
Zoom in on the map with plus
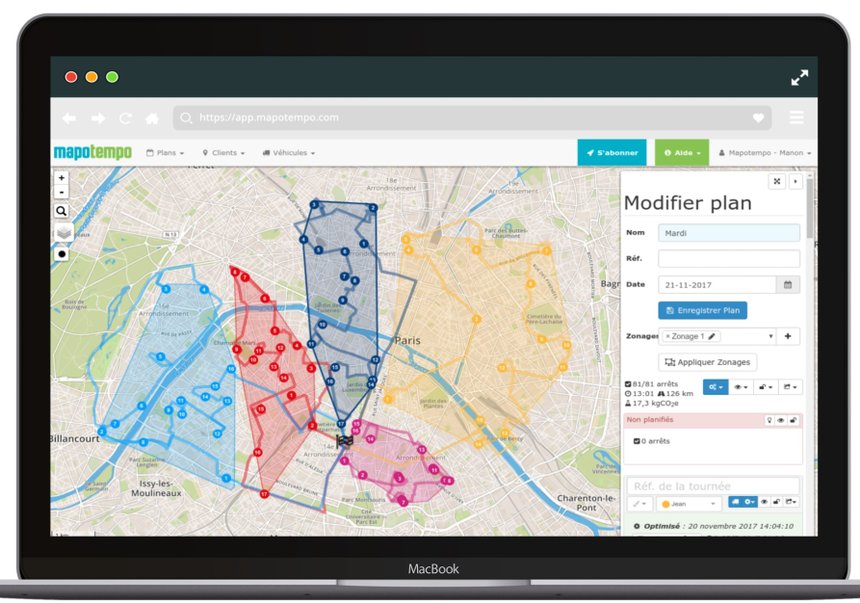tap(61, 178)
